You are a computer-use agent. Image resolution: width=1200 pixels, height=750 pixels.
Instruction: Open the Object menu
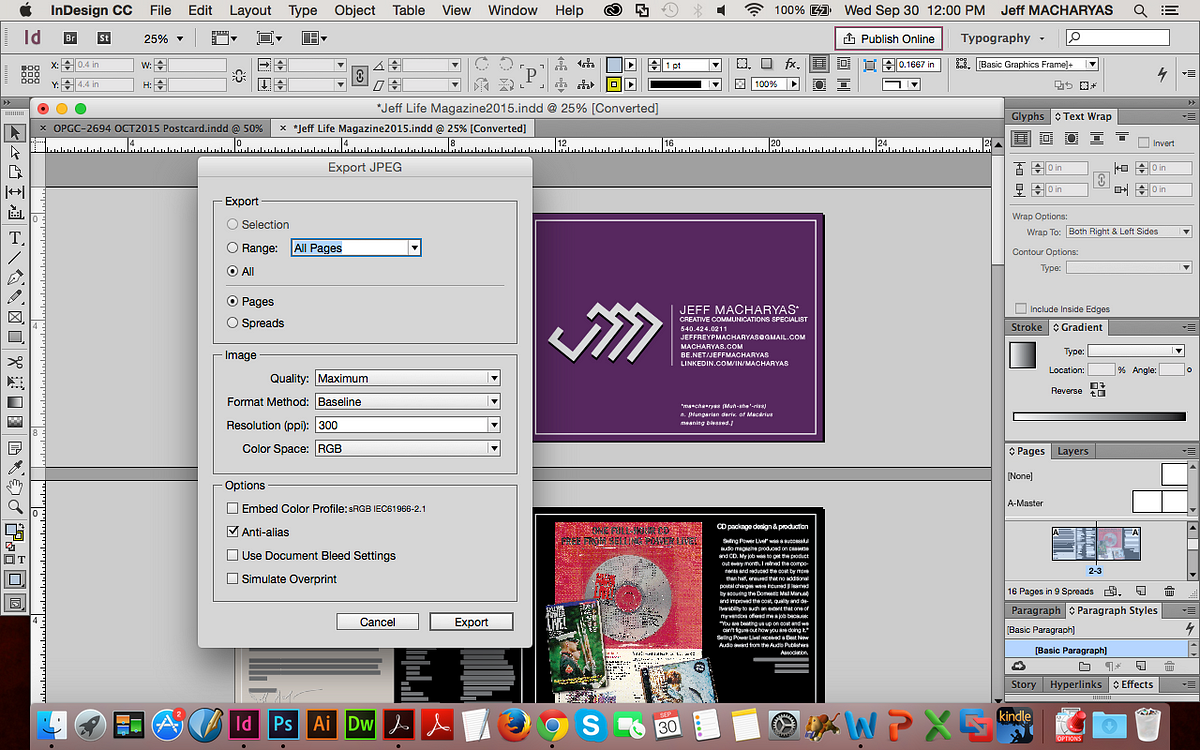tap(355, 10)
